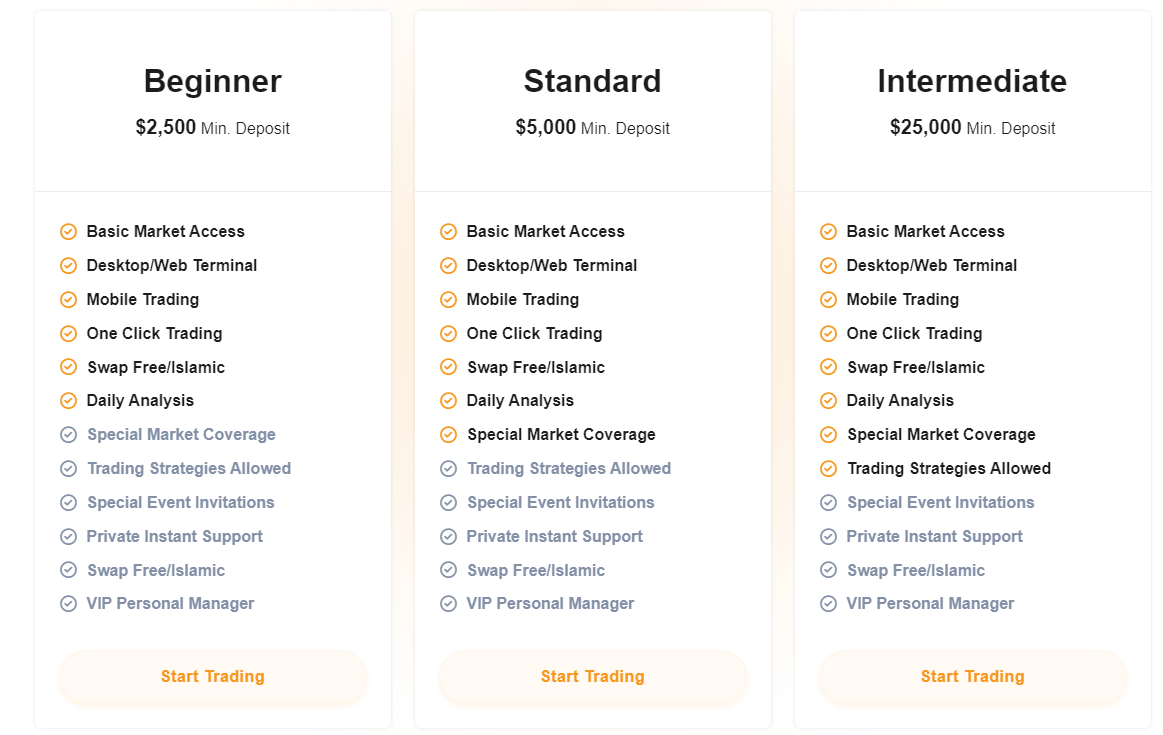
Task: Click the Desktop/Web Terminal checkmark in Beginner column
Action: pos(68,265)
